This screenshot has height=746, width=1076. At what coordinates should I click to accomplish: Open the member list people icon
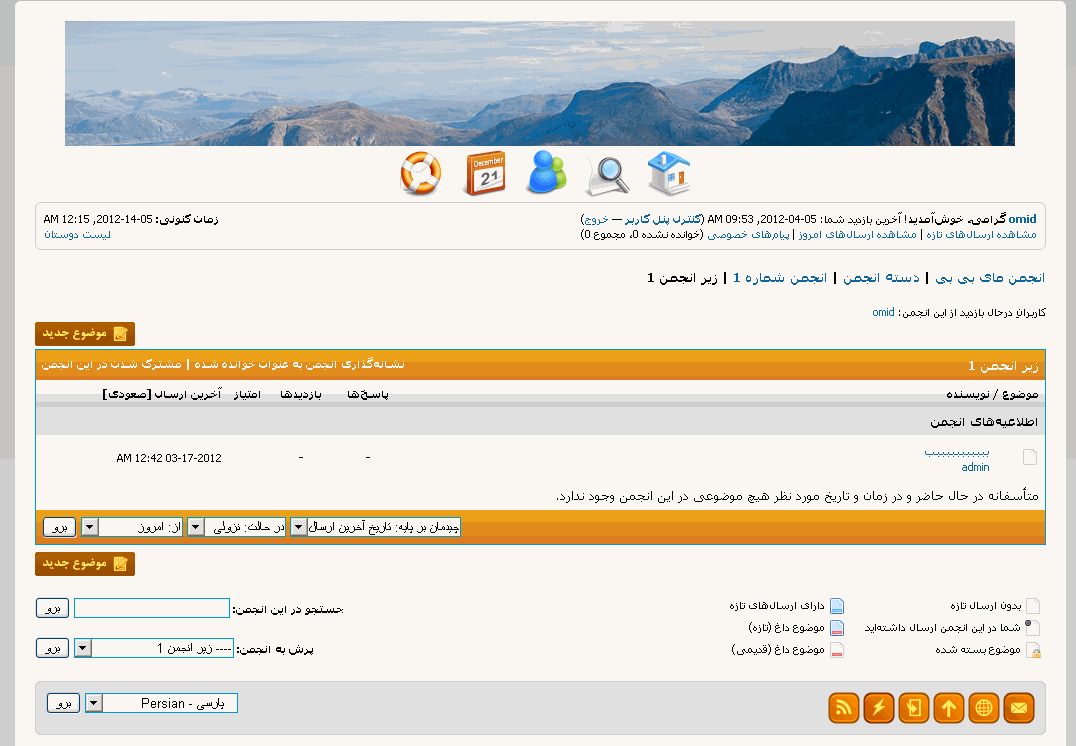click(547, 173)
